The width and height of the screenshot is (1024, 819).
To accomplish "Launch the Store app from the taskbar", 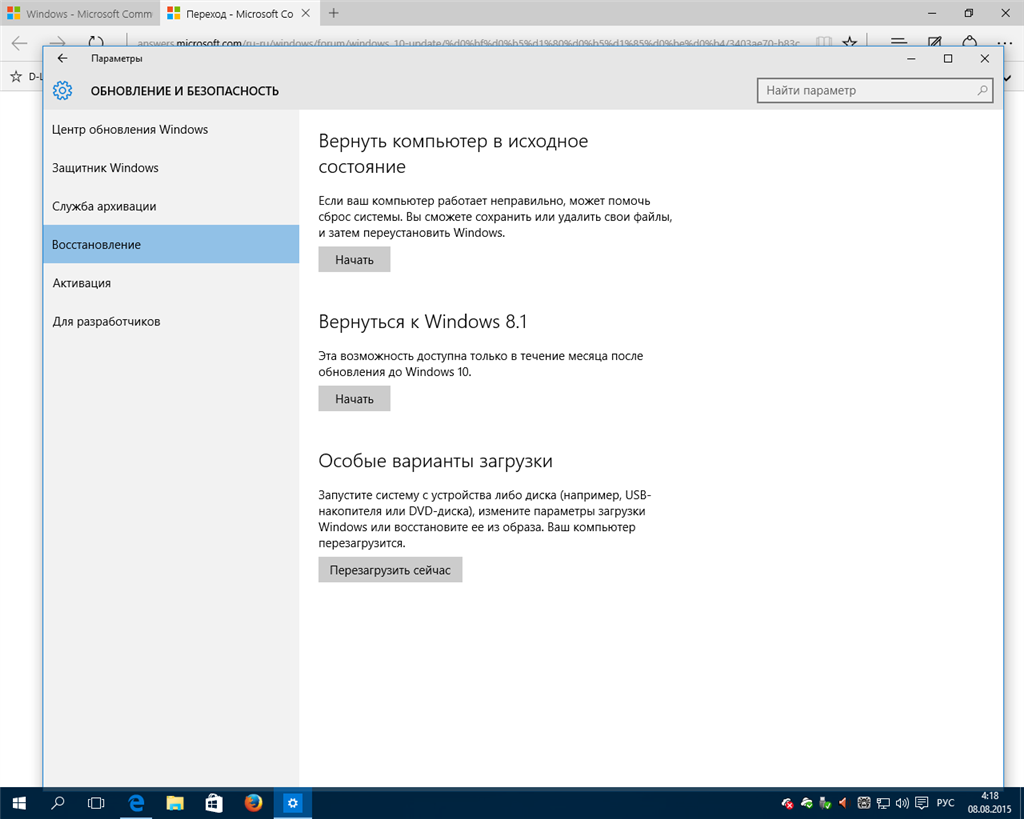I will click(x=214, y=803).
